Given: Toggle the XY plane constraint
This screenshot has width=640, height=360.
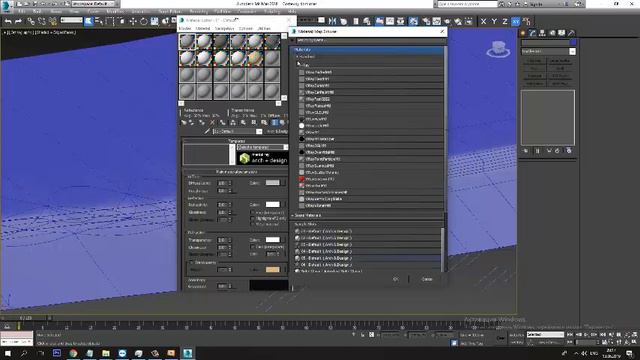Looking at the screenshot, I should [516, 21].
